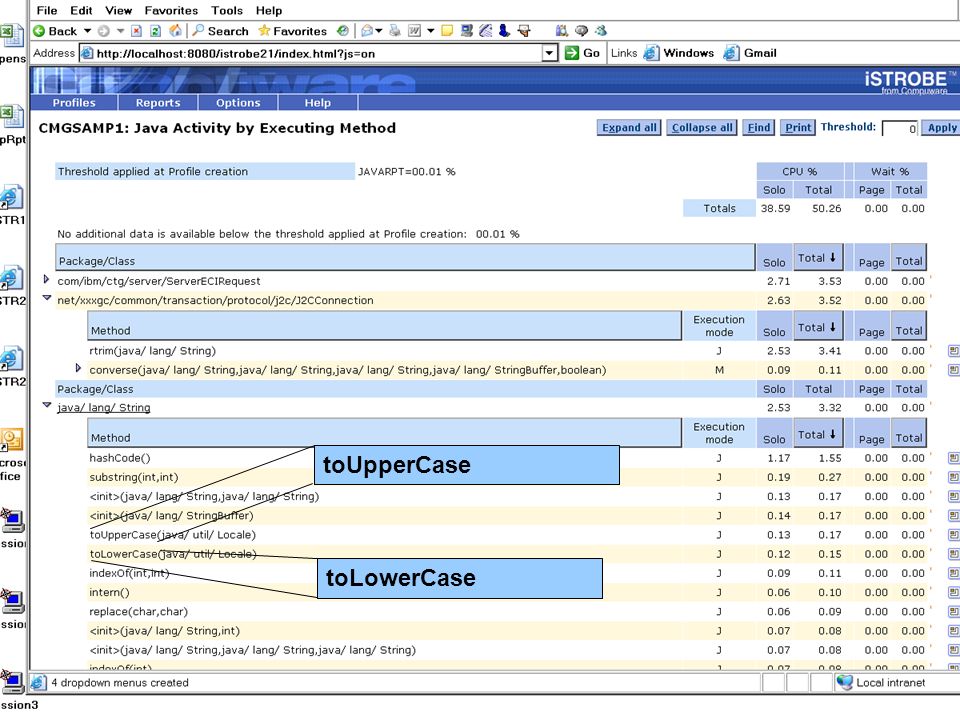Image resolution: width=960 pixels, height=720 pixels.
Task: Open the File menu
Action: click(47, 10)
